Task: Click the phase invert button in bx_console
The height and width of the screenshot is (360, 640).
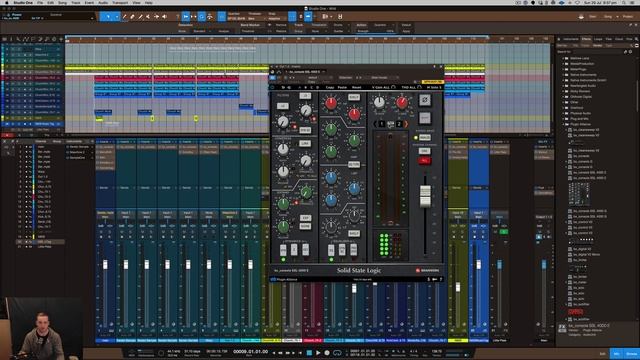Action: click(424, 100)
